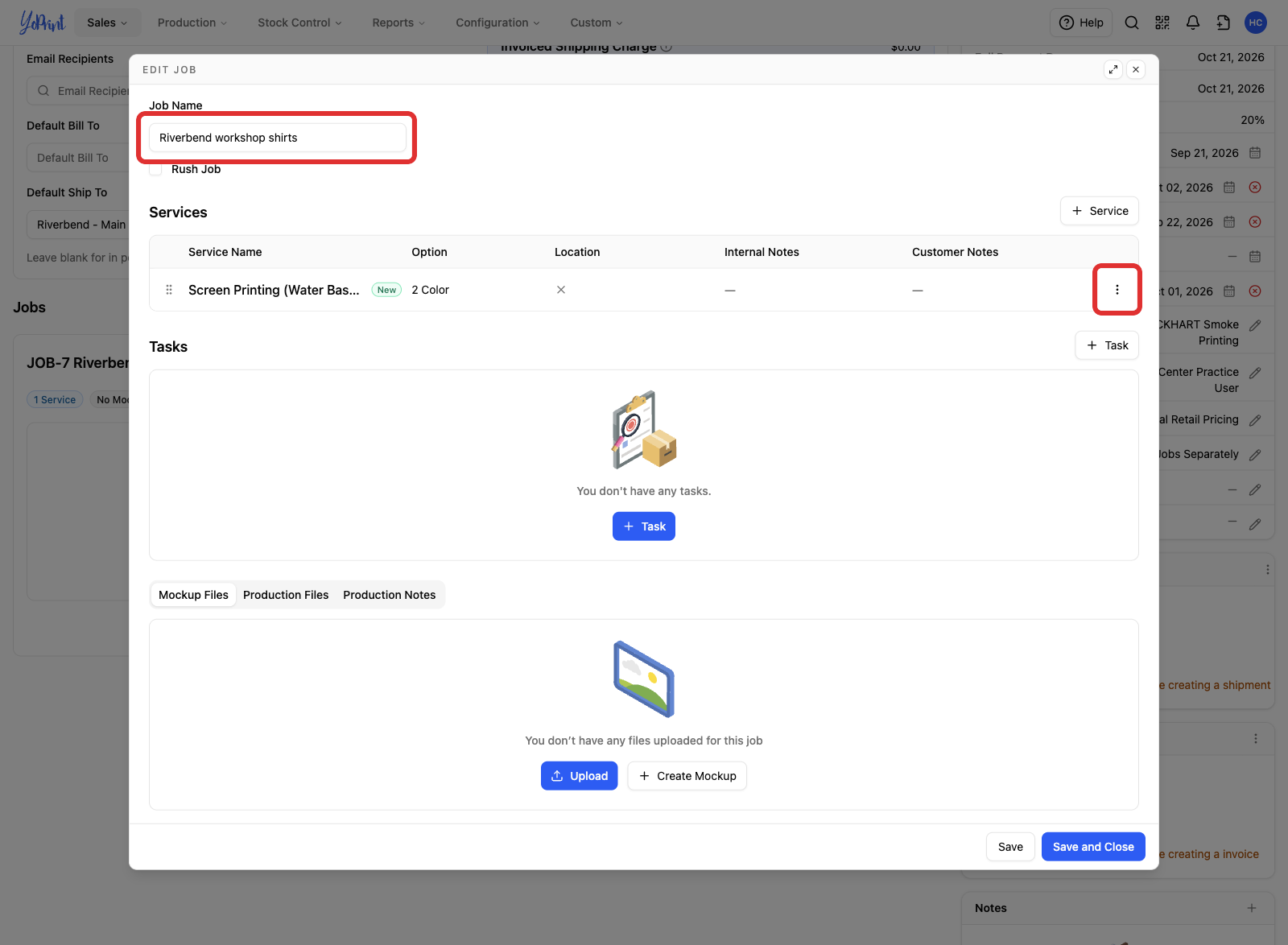1288x945 pixels.
Task: Edit the Center Practice User pencil icon
Action: tap(1255, 373)
